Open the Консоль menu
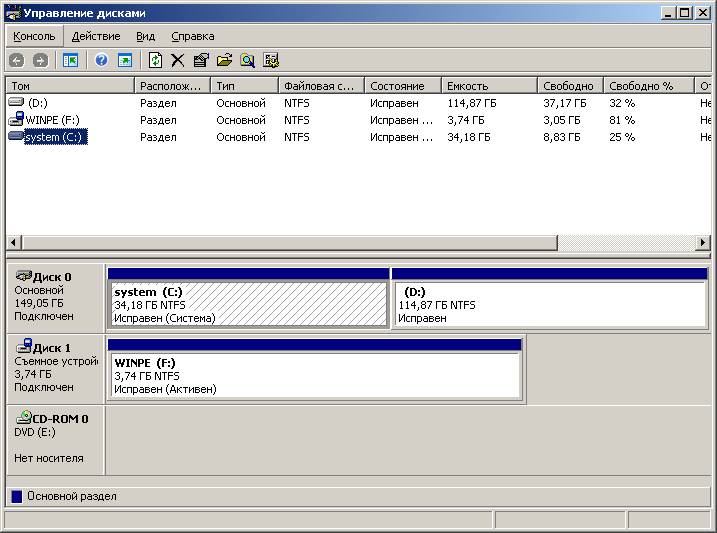 point(34,36)
